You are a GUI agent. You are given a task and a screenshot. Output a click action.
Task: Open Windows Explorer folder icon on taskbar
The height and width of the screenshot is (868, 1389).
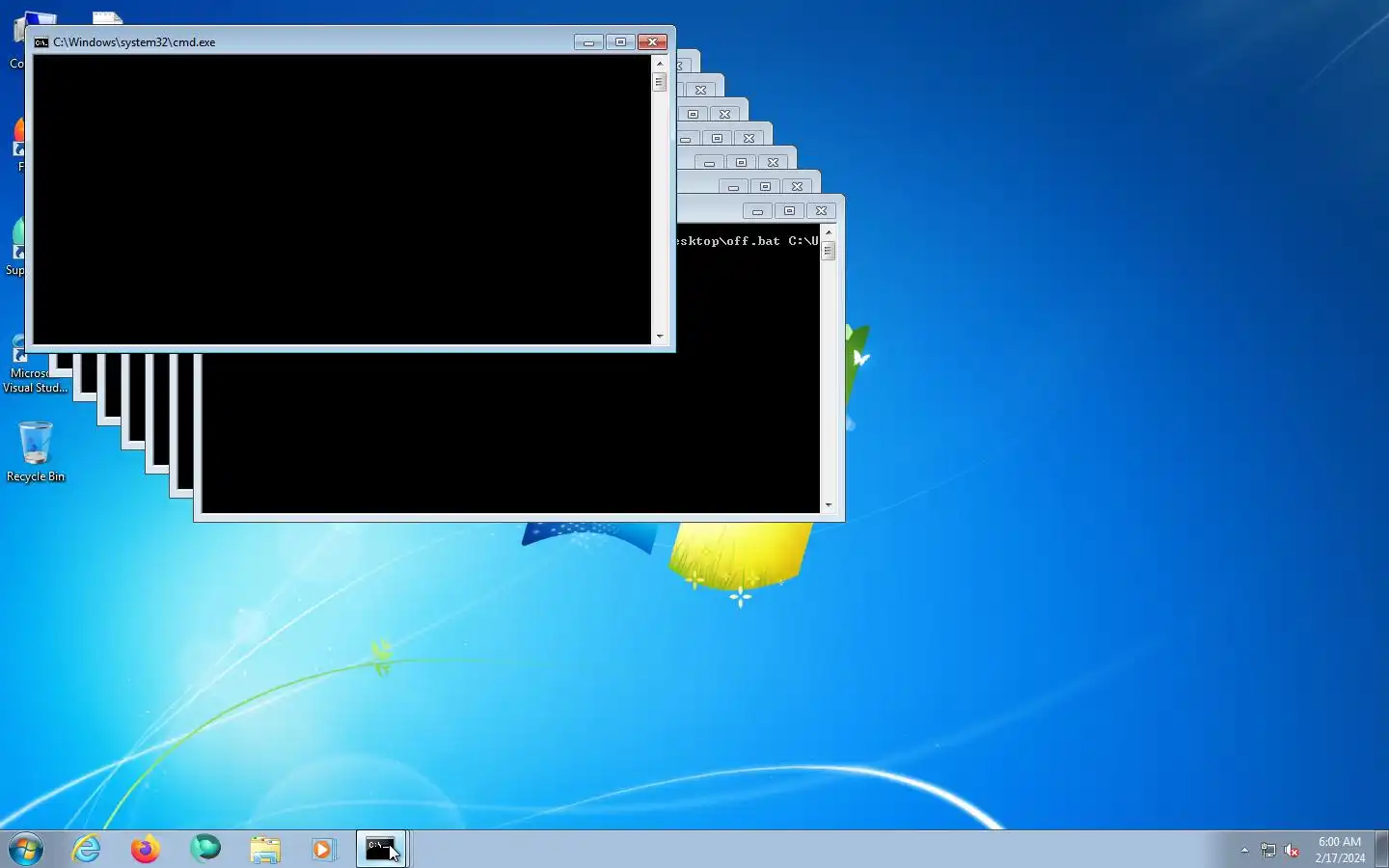click(x=264, y=850)
